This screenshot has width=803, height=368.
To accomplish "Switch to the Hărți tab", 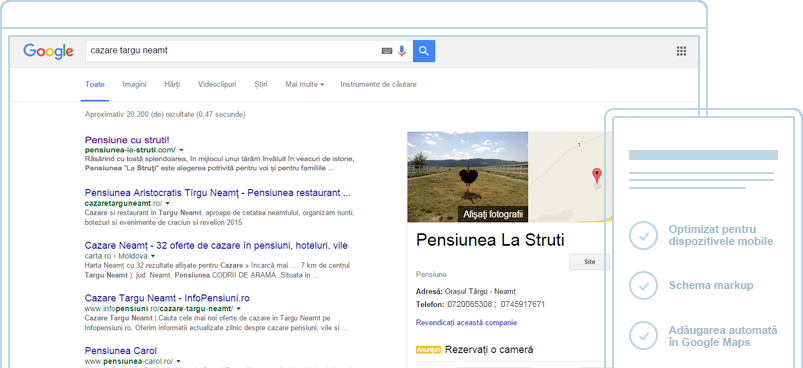I will pyautogui.click(x=172, y=84).
